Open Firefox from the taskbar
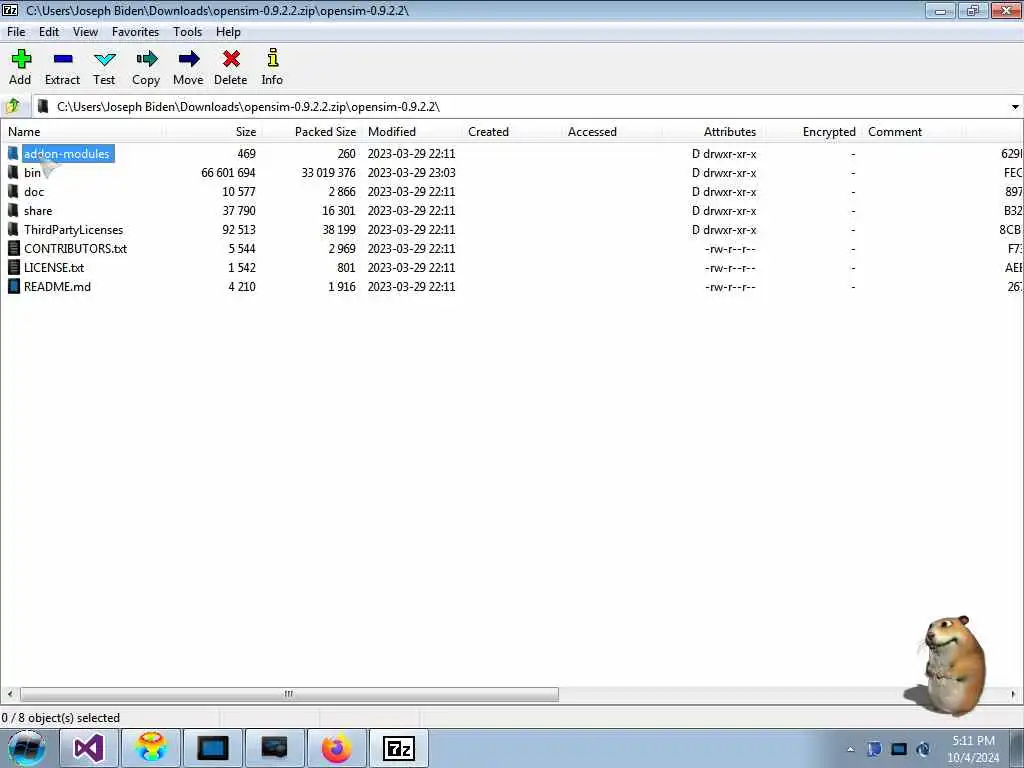This screenshot has width=1024, height=768. (x=336, y=748)
